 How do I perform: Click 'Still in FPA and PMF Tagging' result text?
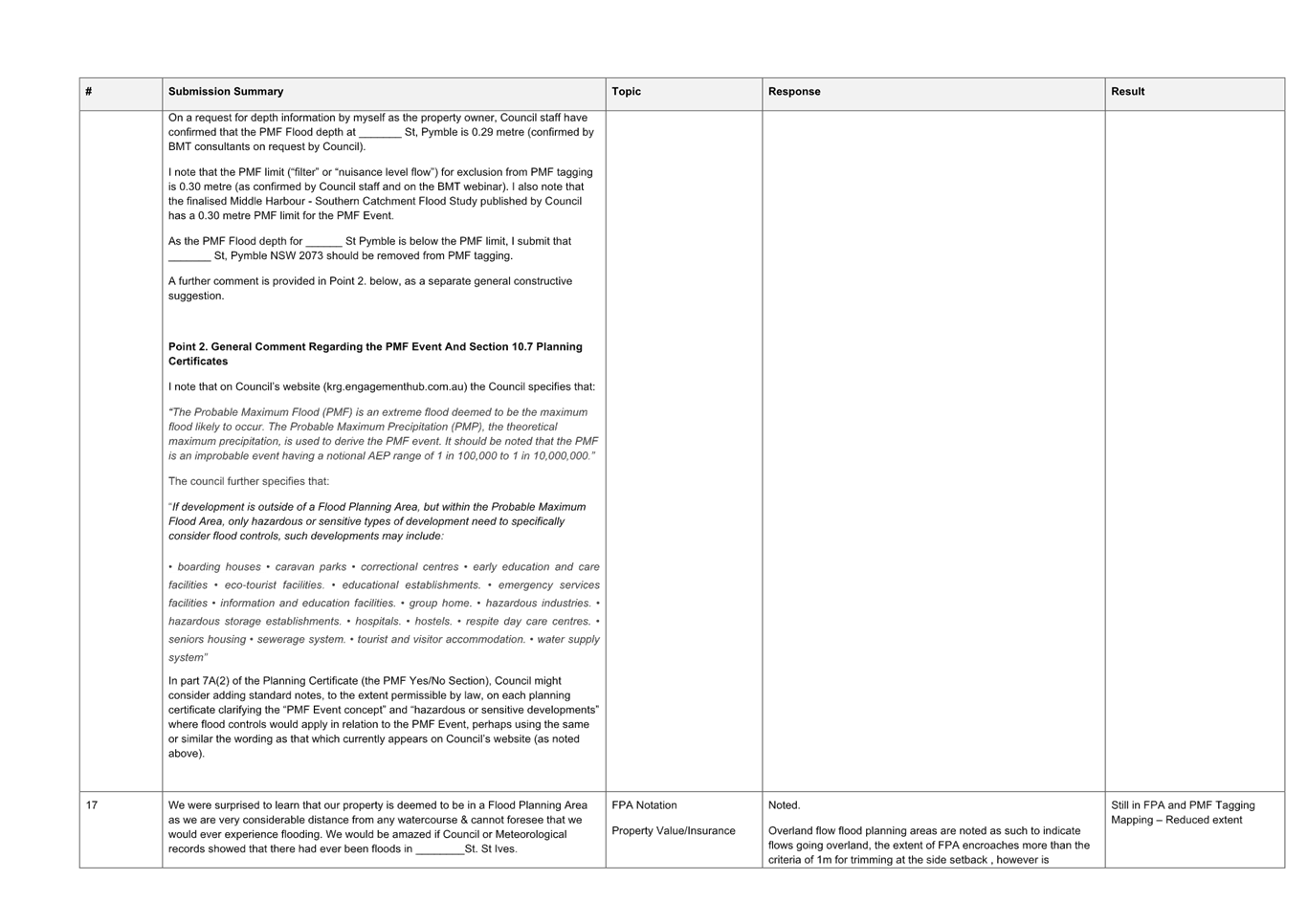[1183, 805]
